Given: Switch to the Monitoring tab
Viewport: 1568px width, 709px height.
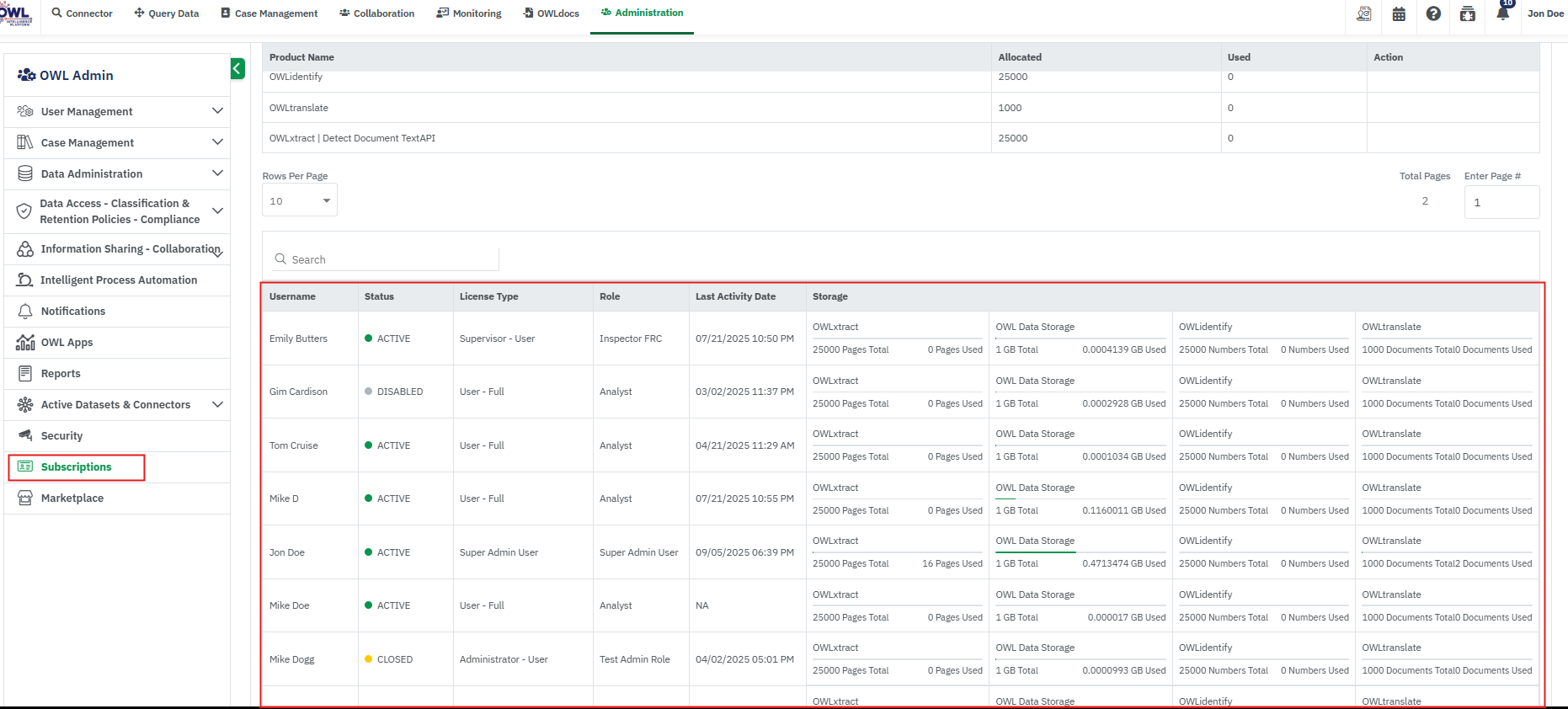Looking at the screenshot, I should [469, 13].
